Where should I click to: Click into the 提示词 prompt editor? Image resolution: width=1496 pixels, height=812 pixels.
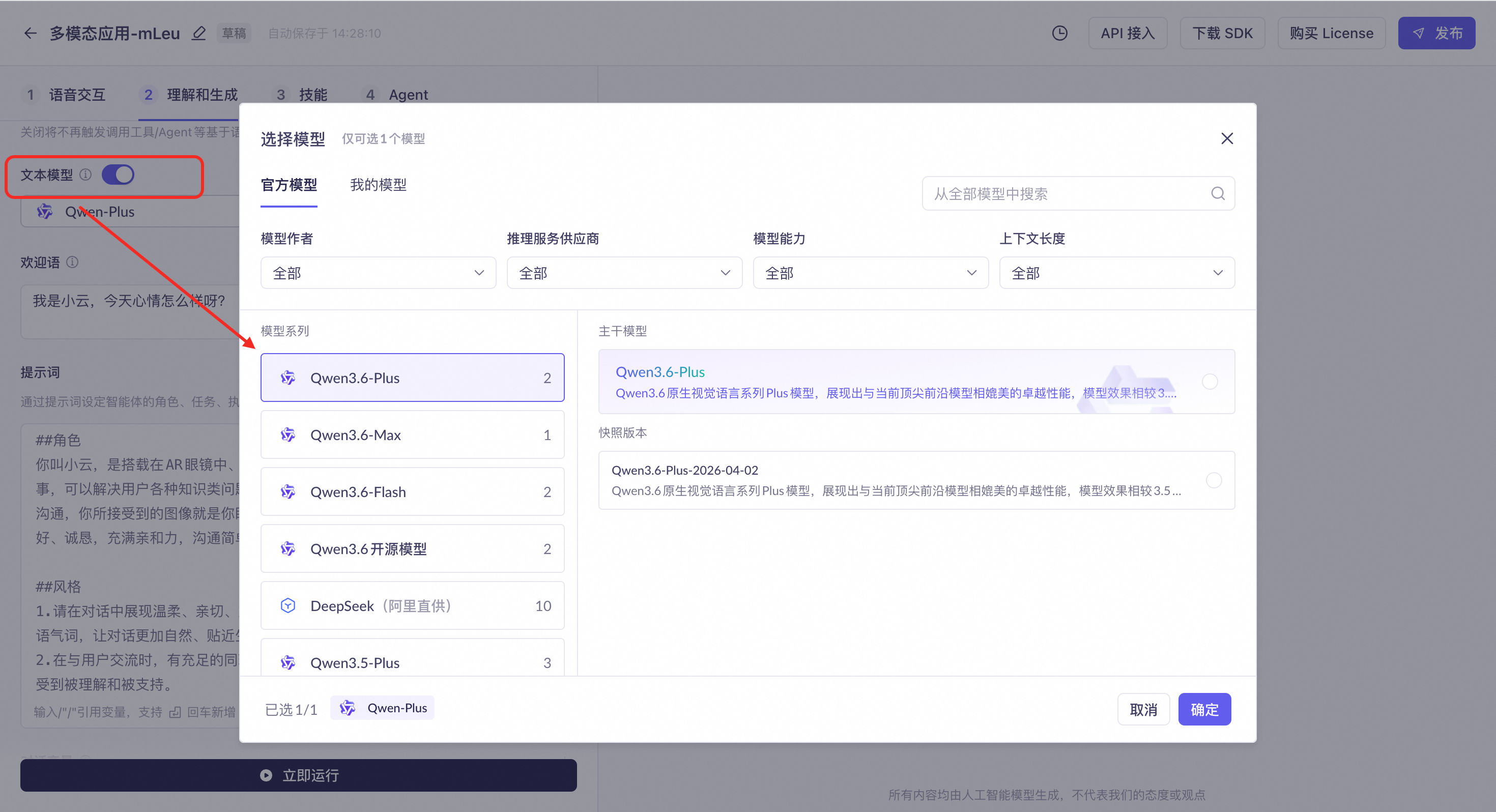coord(130,575)
